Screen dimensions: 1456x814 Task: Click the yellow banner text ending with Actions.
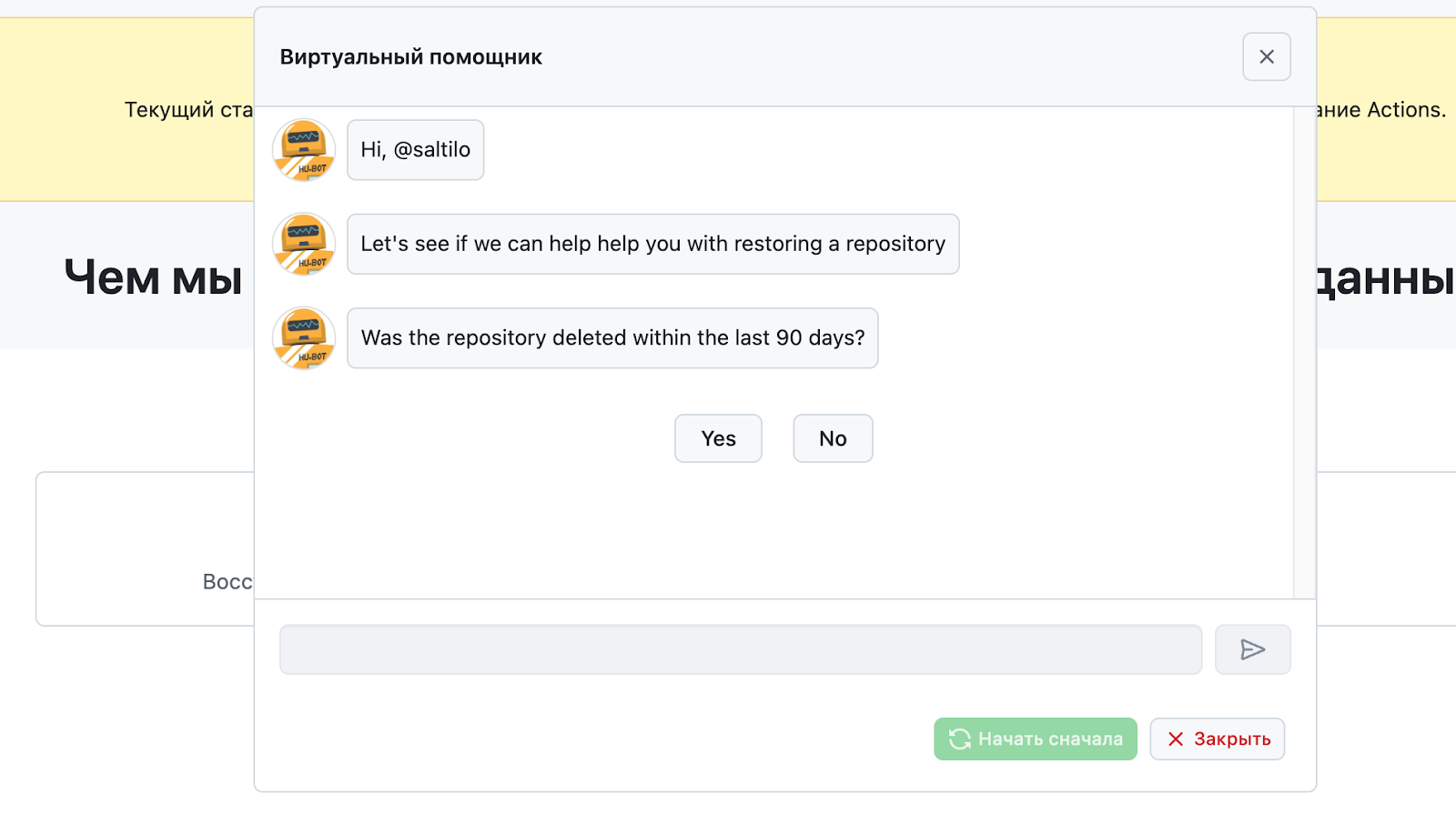(1381, 110)
